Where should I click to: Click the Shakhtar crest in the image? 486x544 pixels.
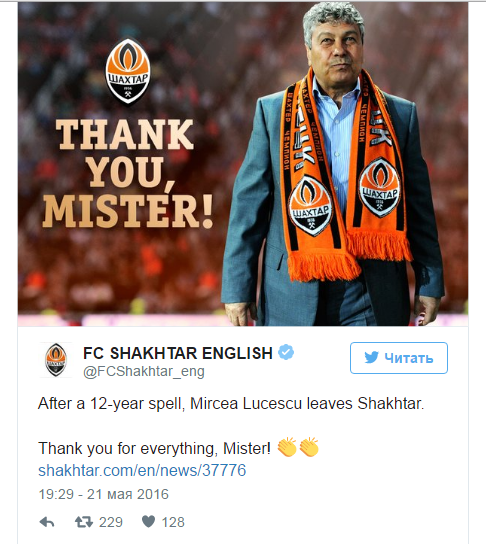click(128, 71)
